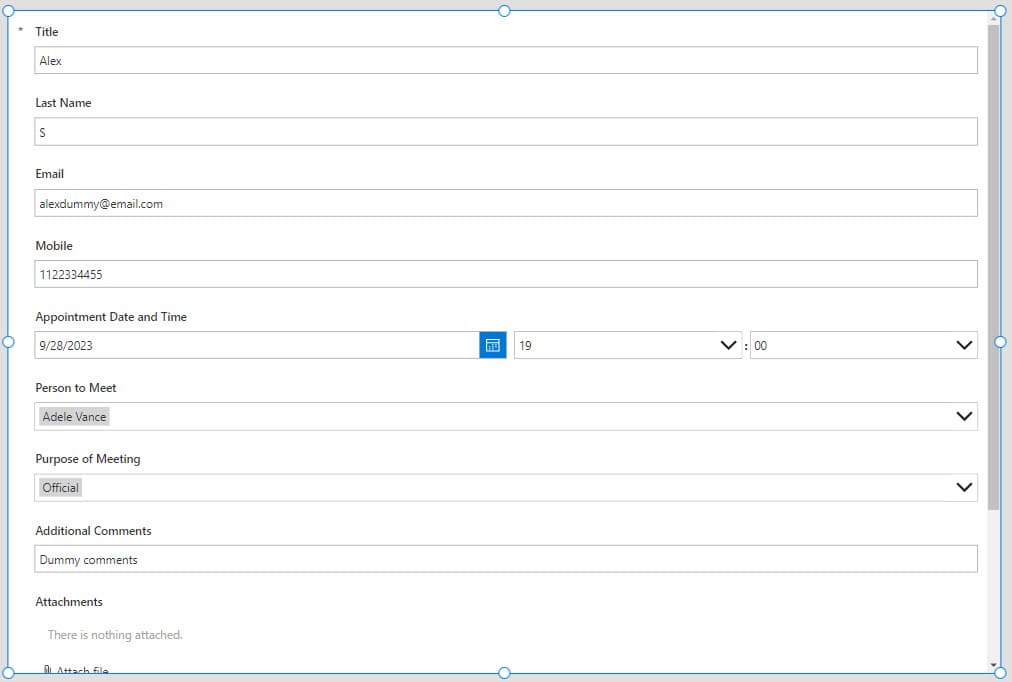The width and height of the screenshot is (1012, 682).
Task: Select the Adele Vance chip
Action: [x=74, y=416]
